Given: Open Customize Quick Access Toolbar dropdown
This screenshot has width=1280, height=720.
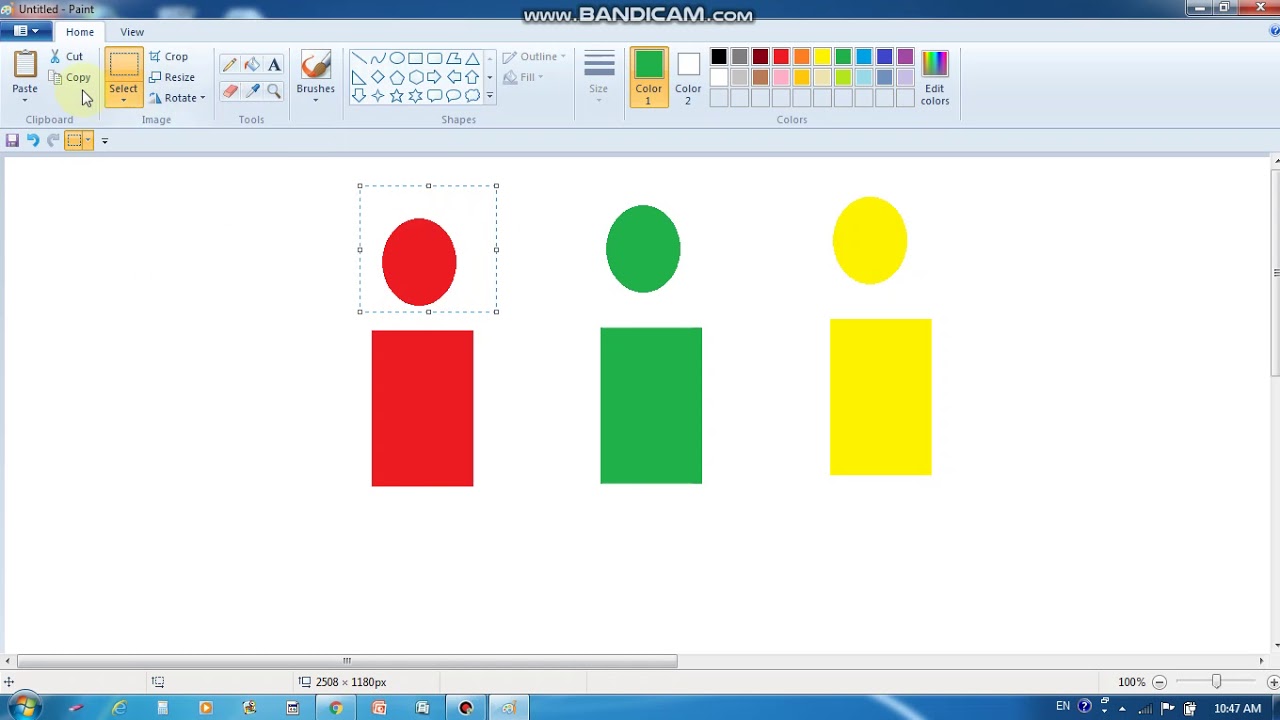Looking at the screenshot, I should pos(104,141).
